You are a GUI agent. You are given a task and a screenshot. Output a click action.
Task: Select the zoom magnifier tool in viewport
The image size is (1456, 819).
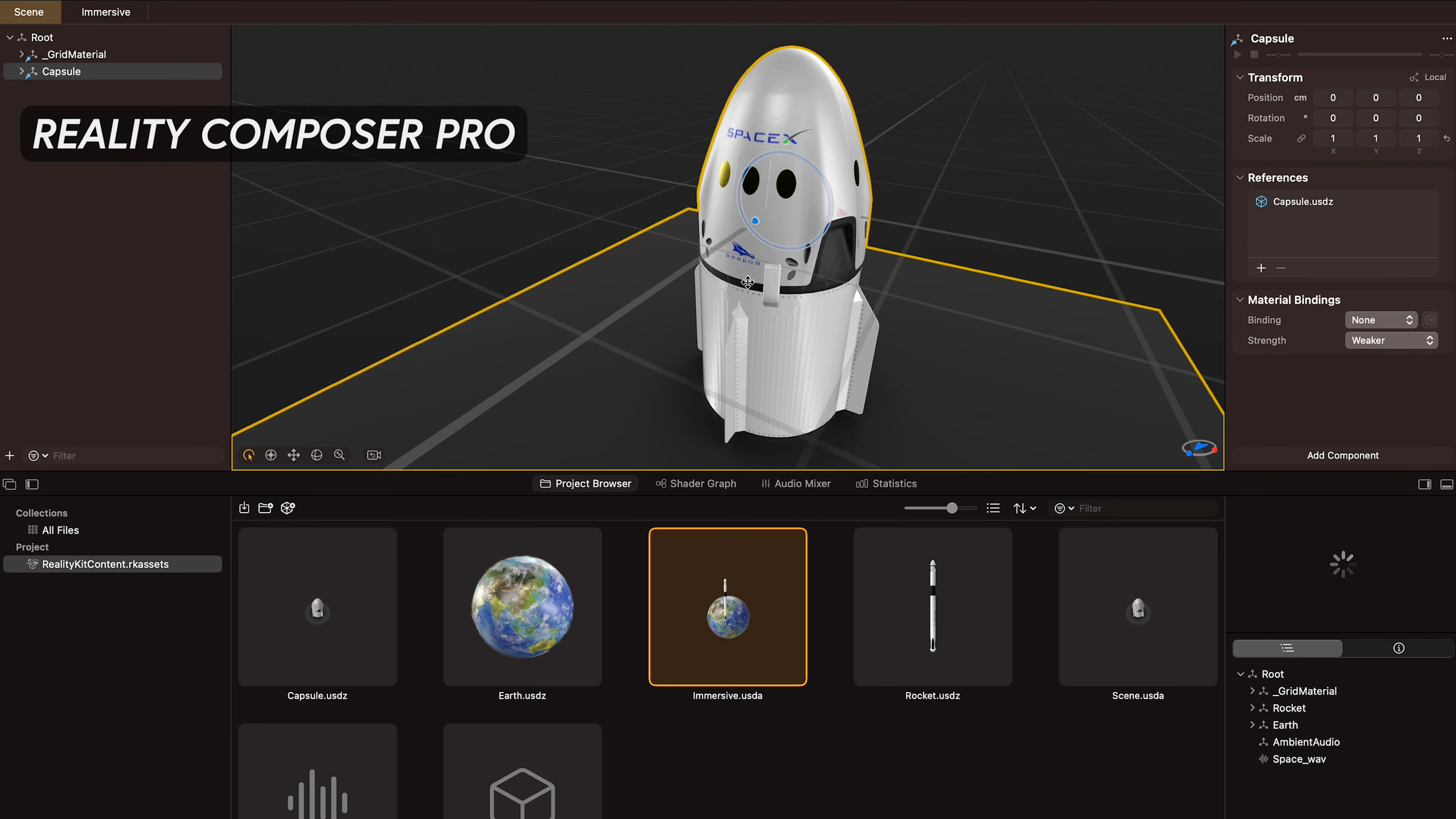pyautogui.click(x=339, y=455)
